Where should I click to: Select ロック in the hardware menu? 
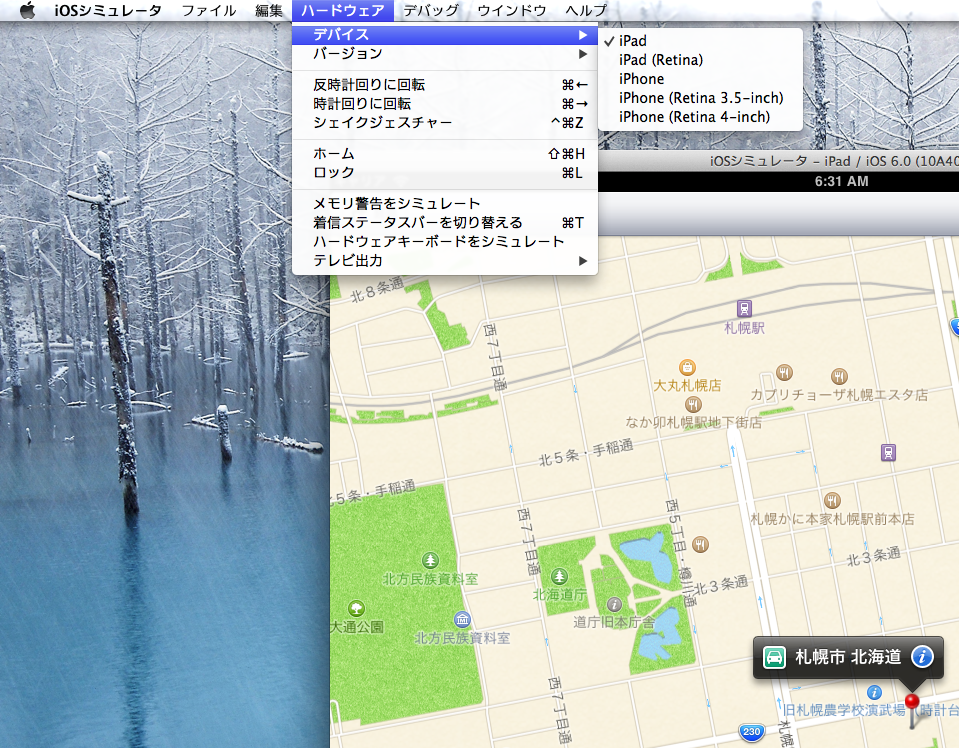coord(445,172)
